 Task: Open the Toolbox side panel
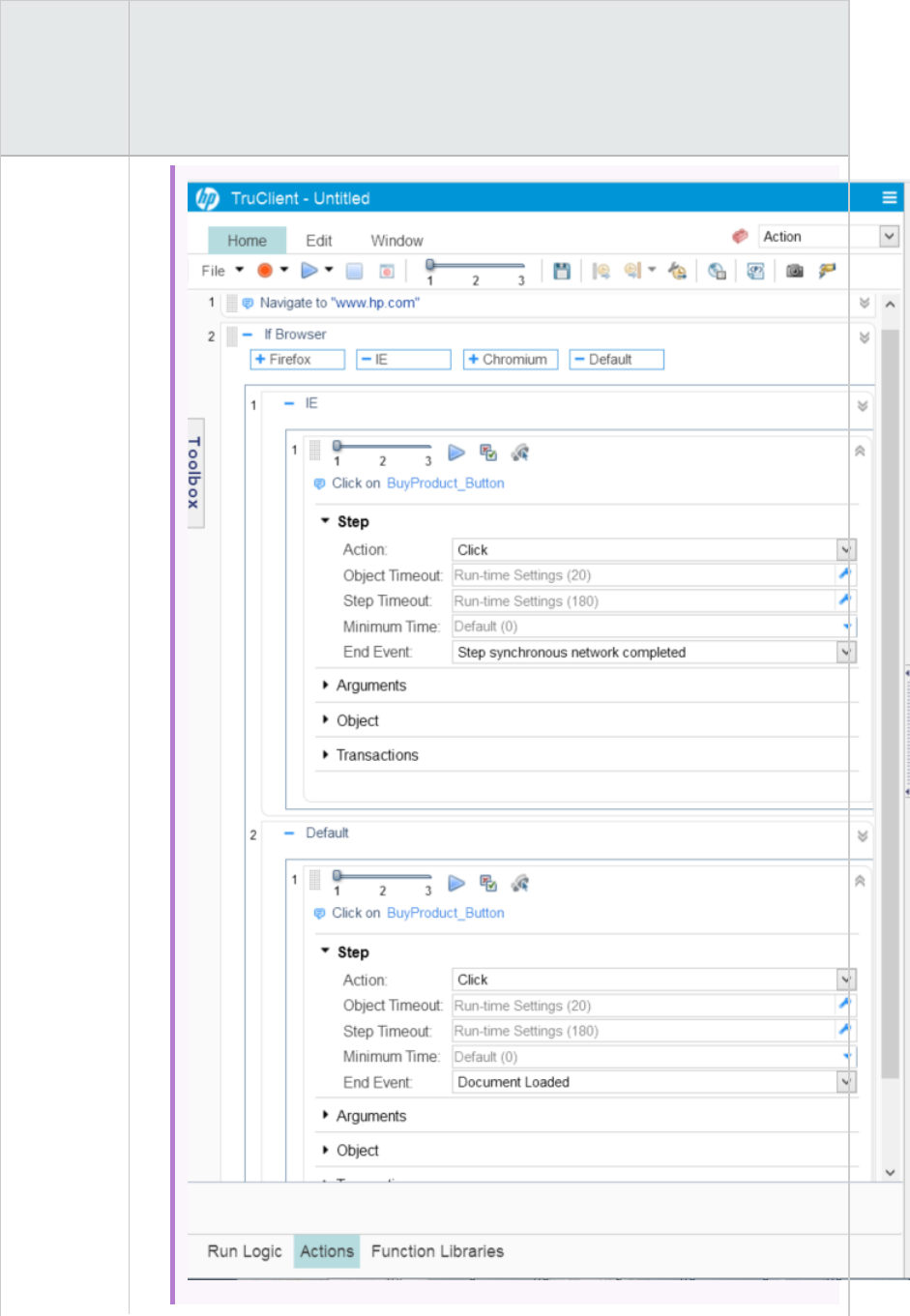coord(194,473)
